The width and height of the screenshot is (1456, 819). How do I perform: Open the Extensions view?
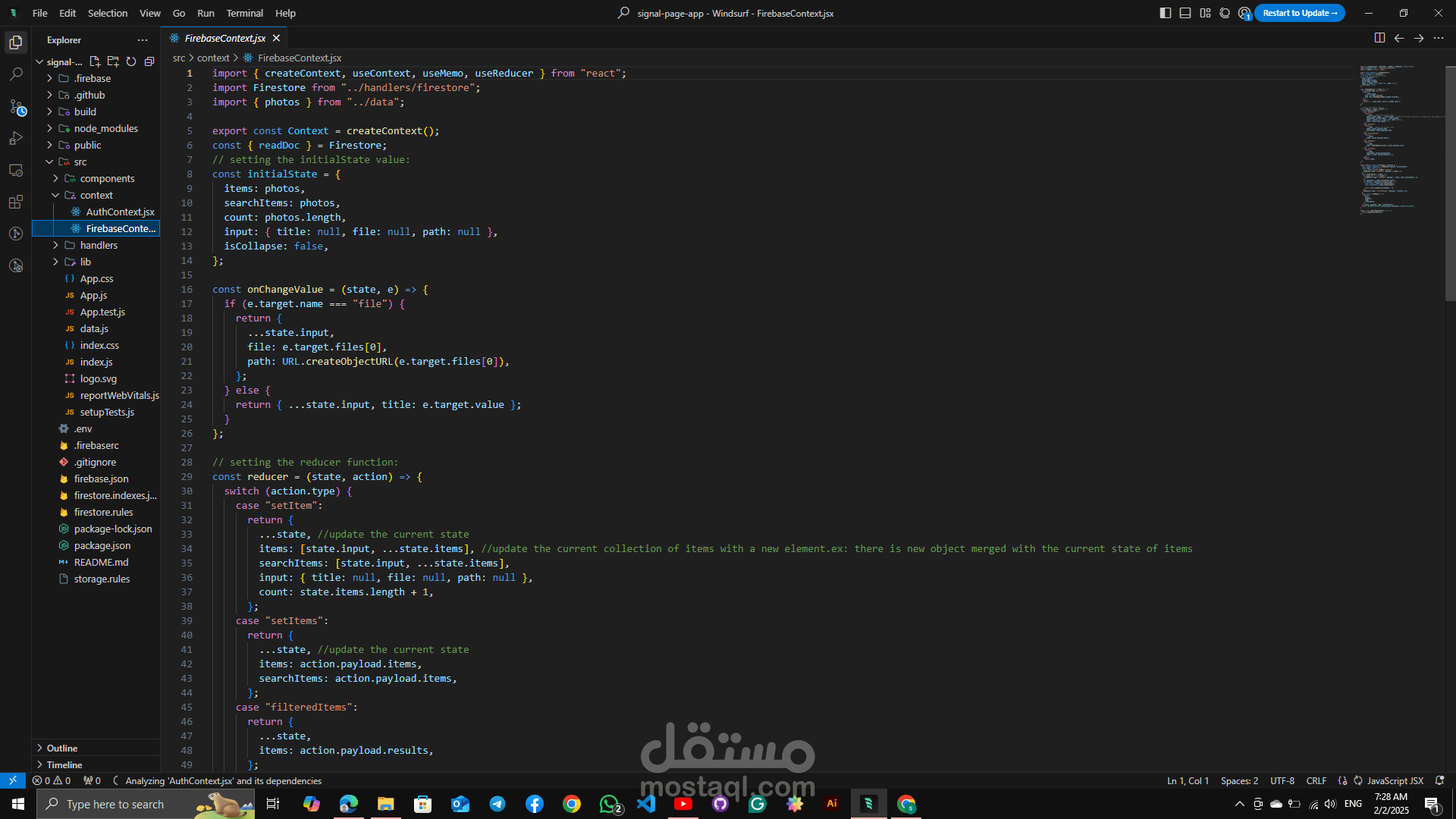[x=16, y=202]
